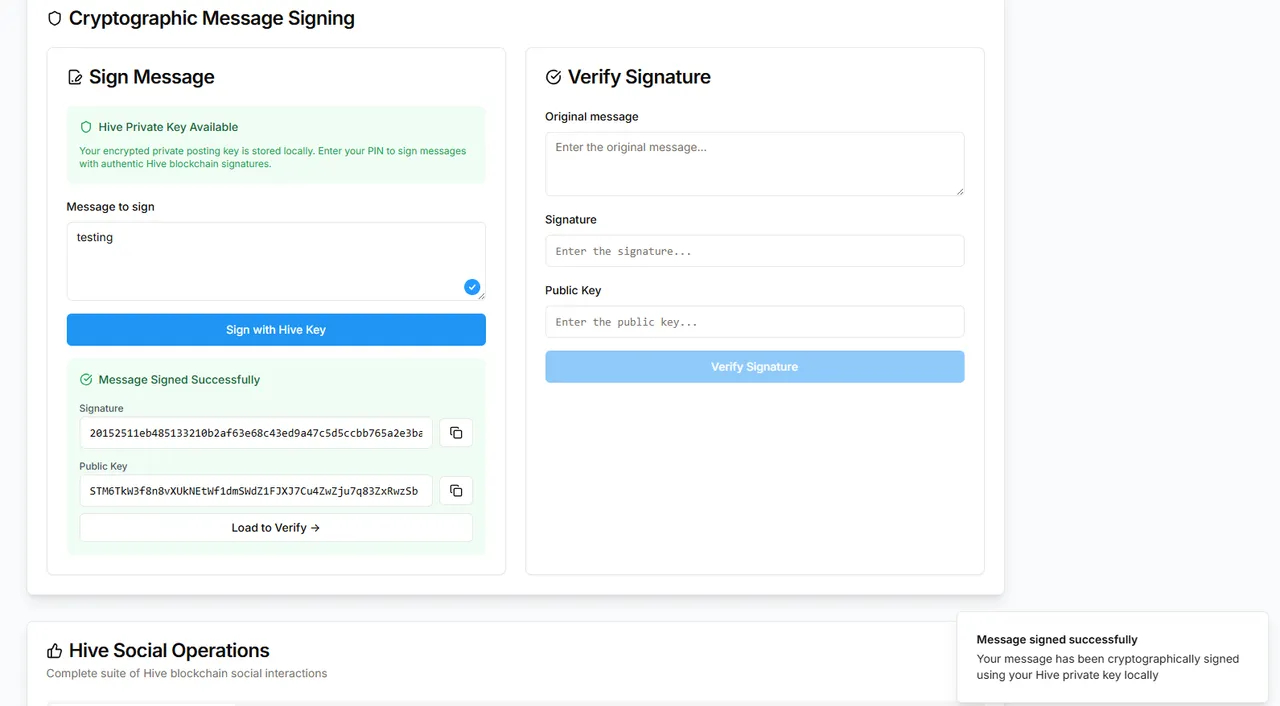Click into the Original message field
The height and width of the screenshot is (706, 1280).
(755, 164)
